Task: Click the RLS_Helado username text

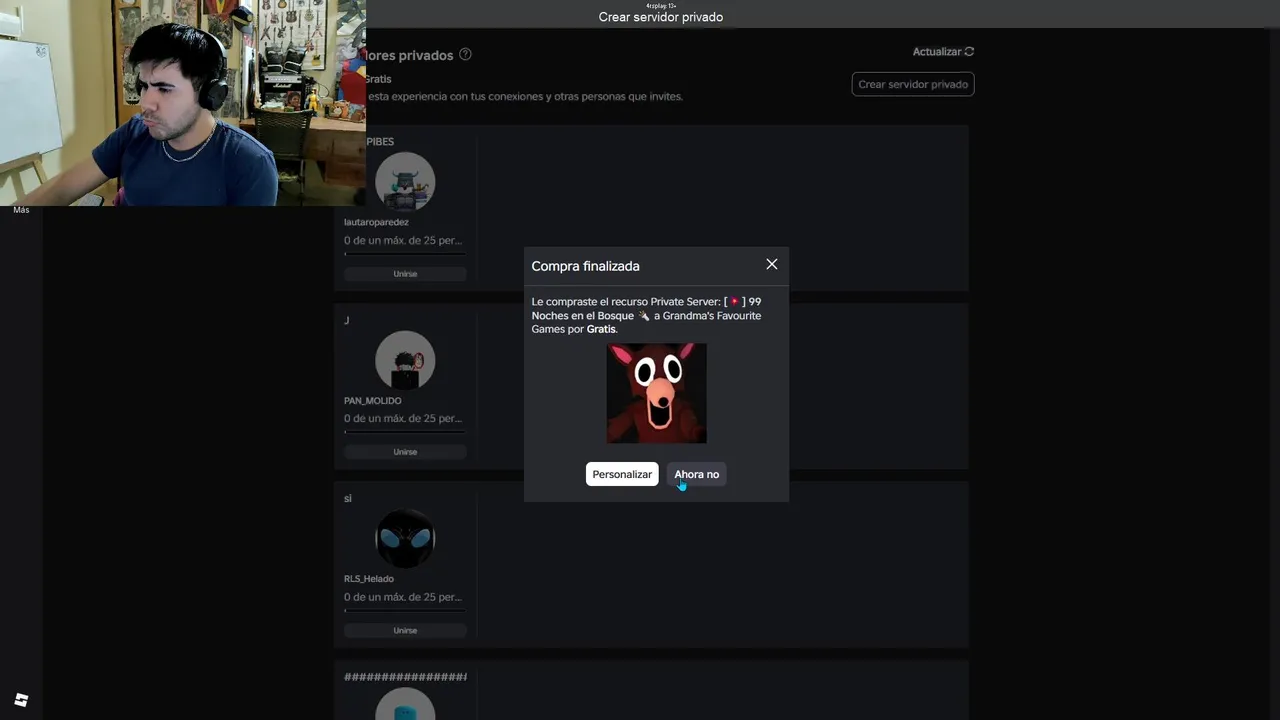Action: (369, 579)
